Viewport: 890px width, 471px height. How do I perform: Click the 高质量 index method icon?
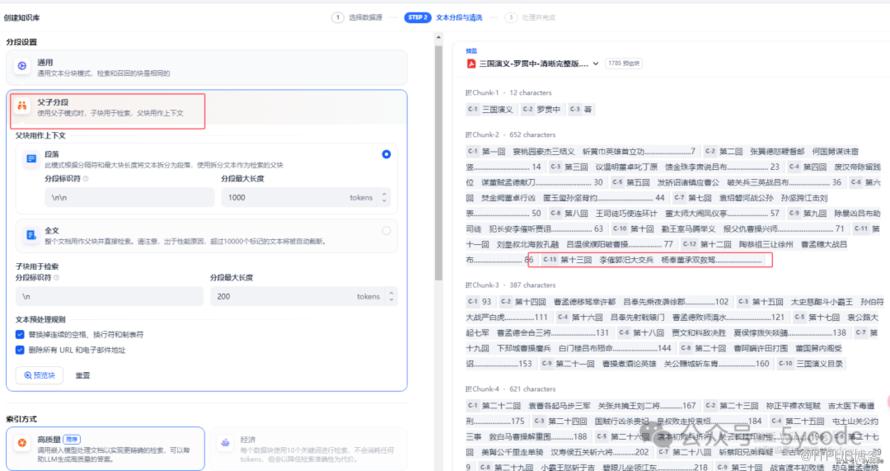click(x=22, y=443)
